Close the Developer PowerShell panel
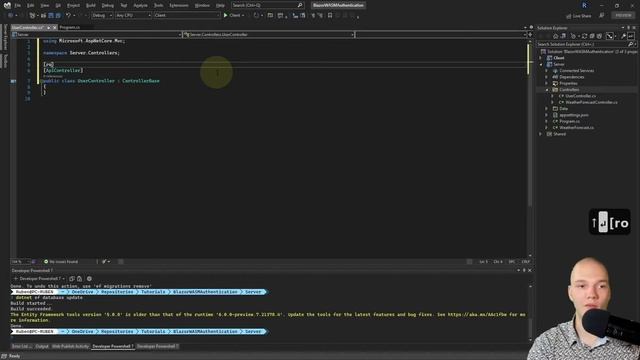Image resolution: width=640 pixels, height=360 pixels. [x=530, y=270]
